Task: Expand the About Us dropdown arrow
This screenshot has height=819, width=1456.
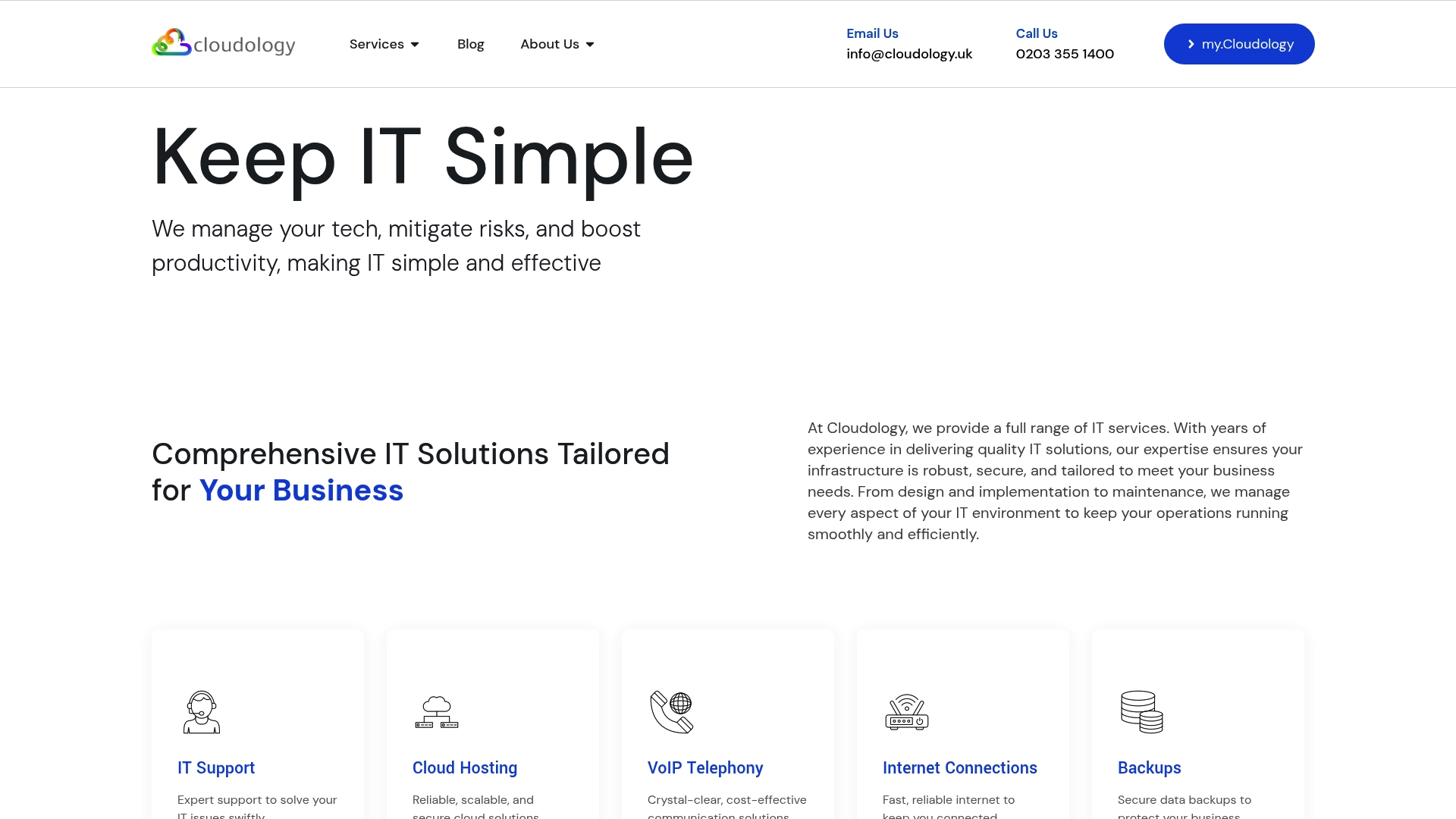Action: click(590, 45)
